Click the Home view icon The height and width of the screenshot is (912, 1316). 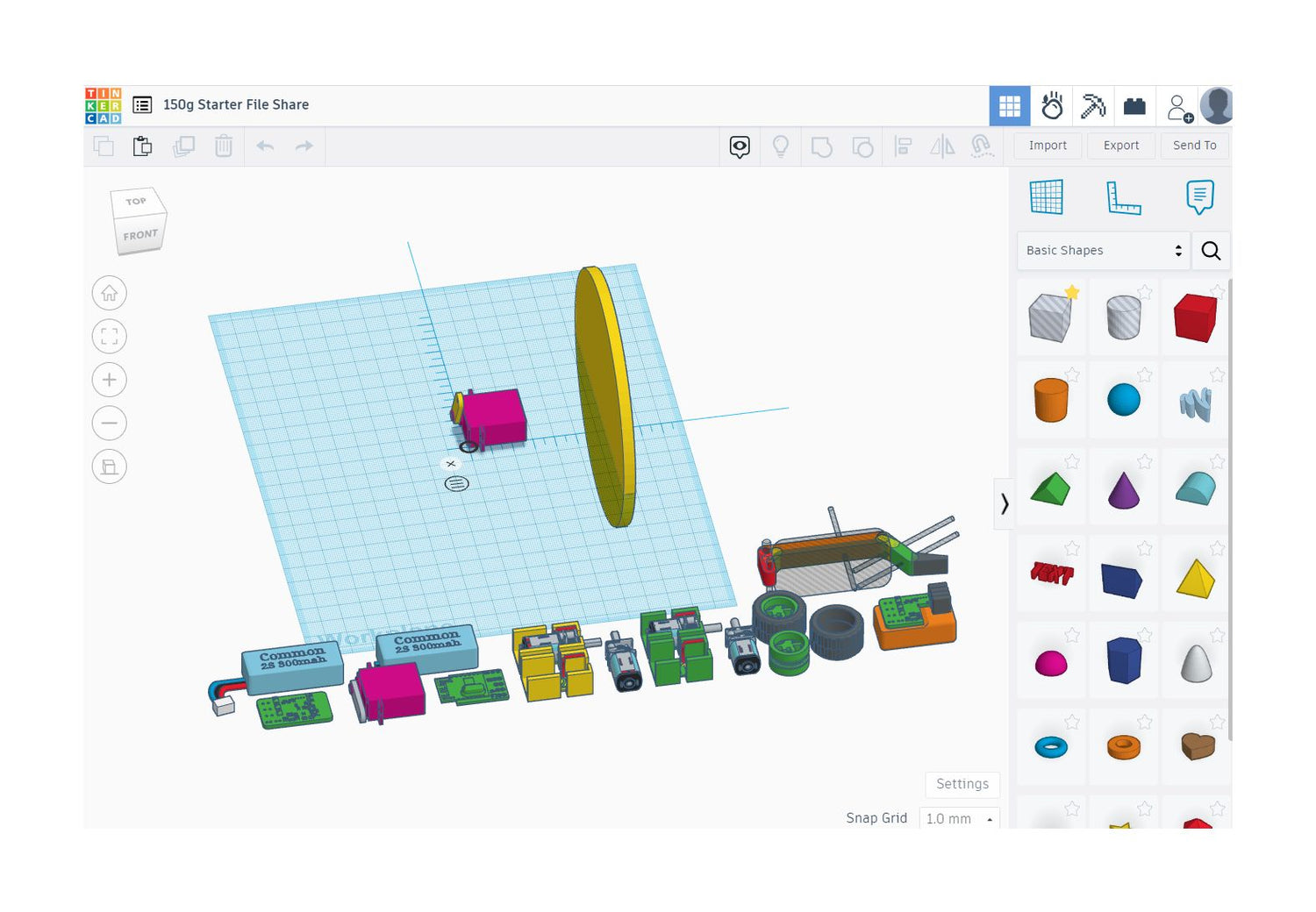[110, 293]
